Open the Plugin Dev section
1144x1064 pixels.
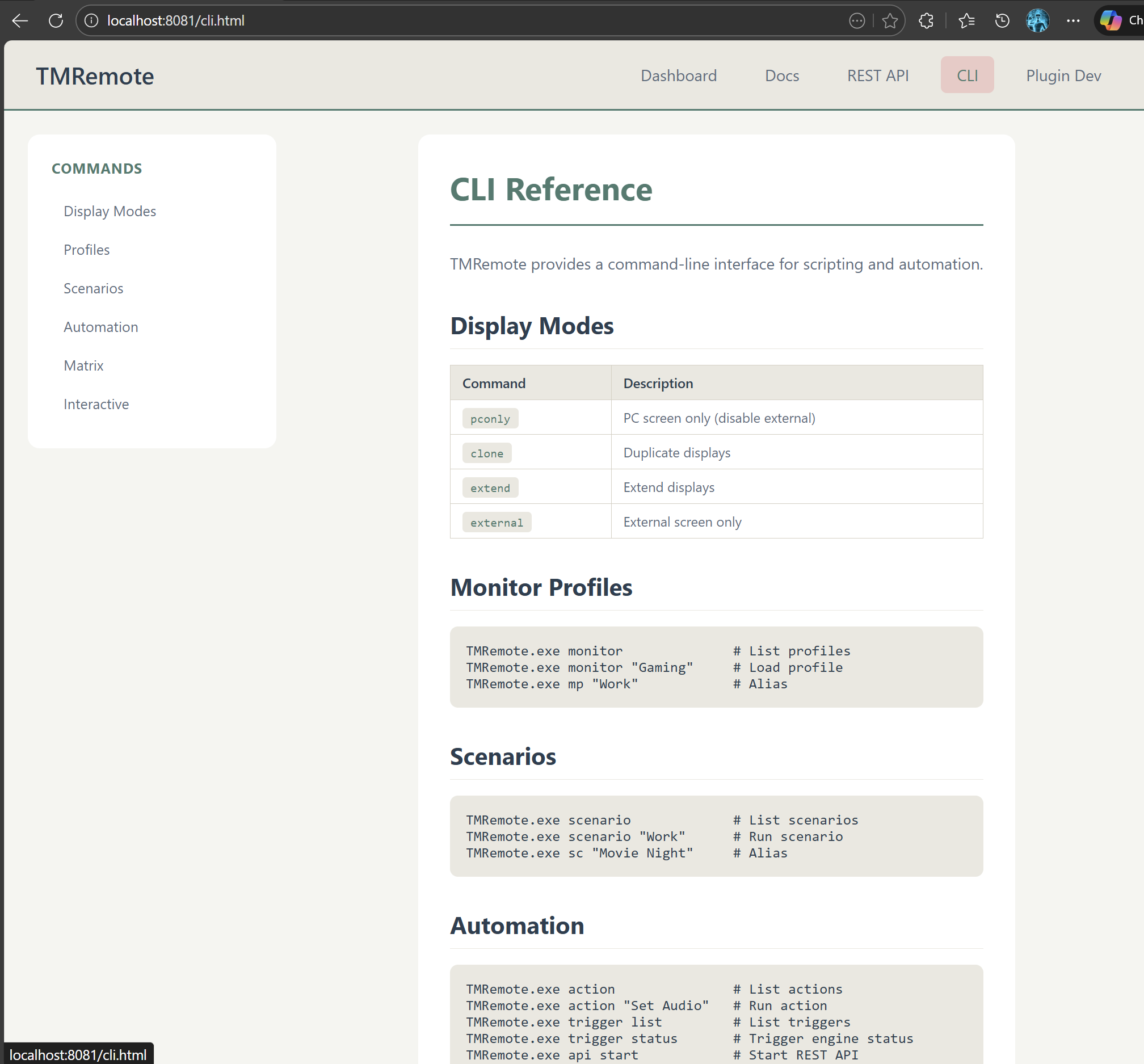[x=1063, y=75]
